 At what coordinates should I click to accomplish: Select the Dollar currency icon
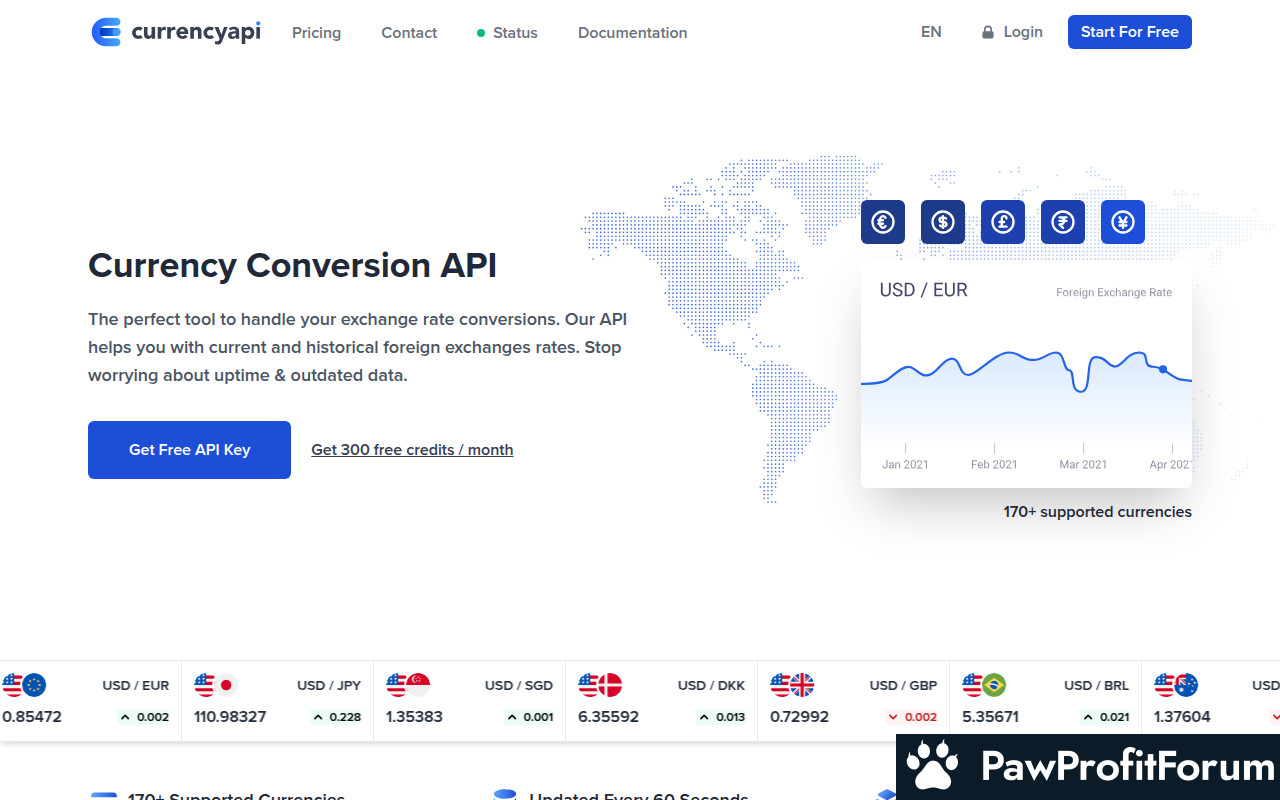[943, 222]
